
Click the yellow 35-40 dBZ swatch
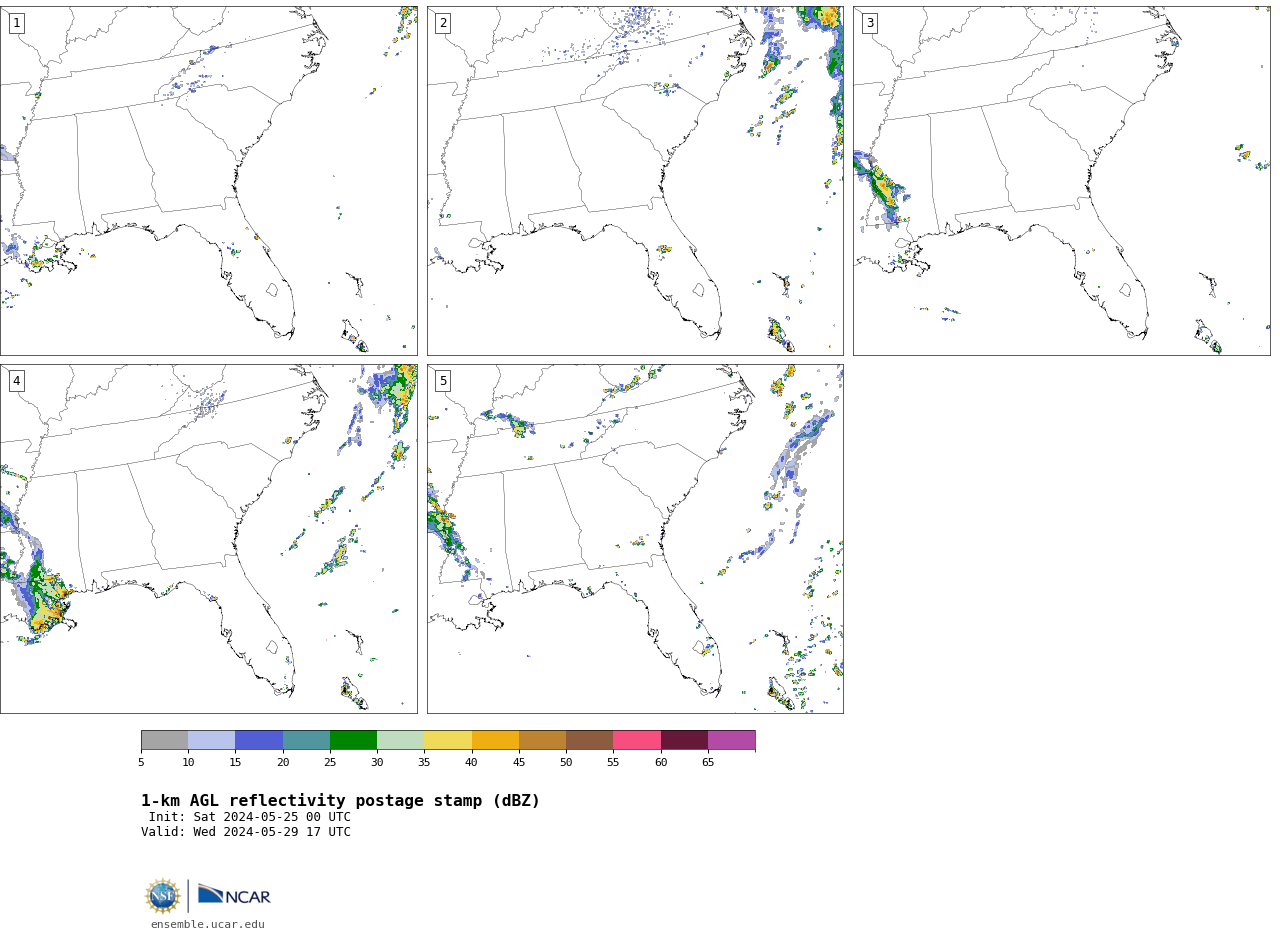point(448,740)
